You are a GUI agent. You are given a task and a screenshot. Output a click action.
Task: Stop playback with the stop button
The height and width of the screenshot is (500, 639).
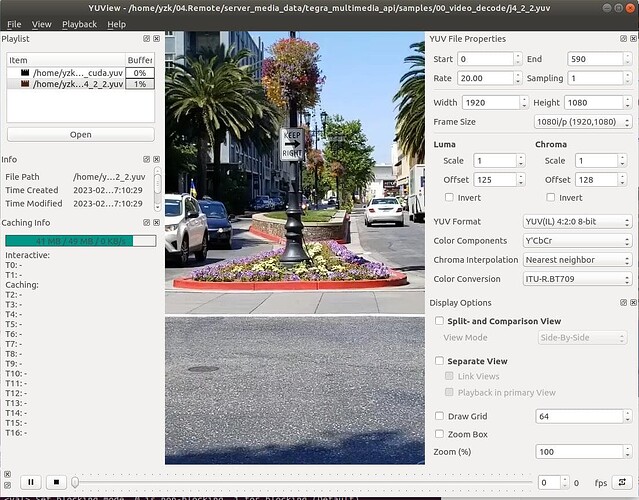[56, 482]
